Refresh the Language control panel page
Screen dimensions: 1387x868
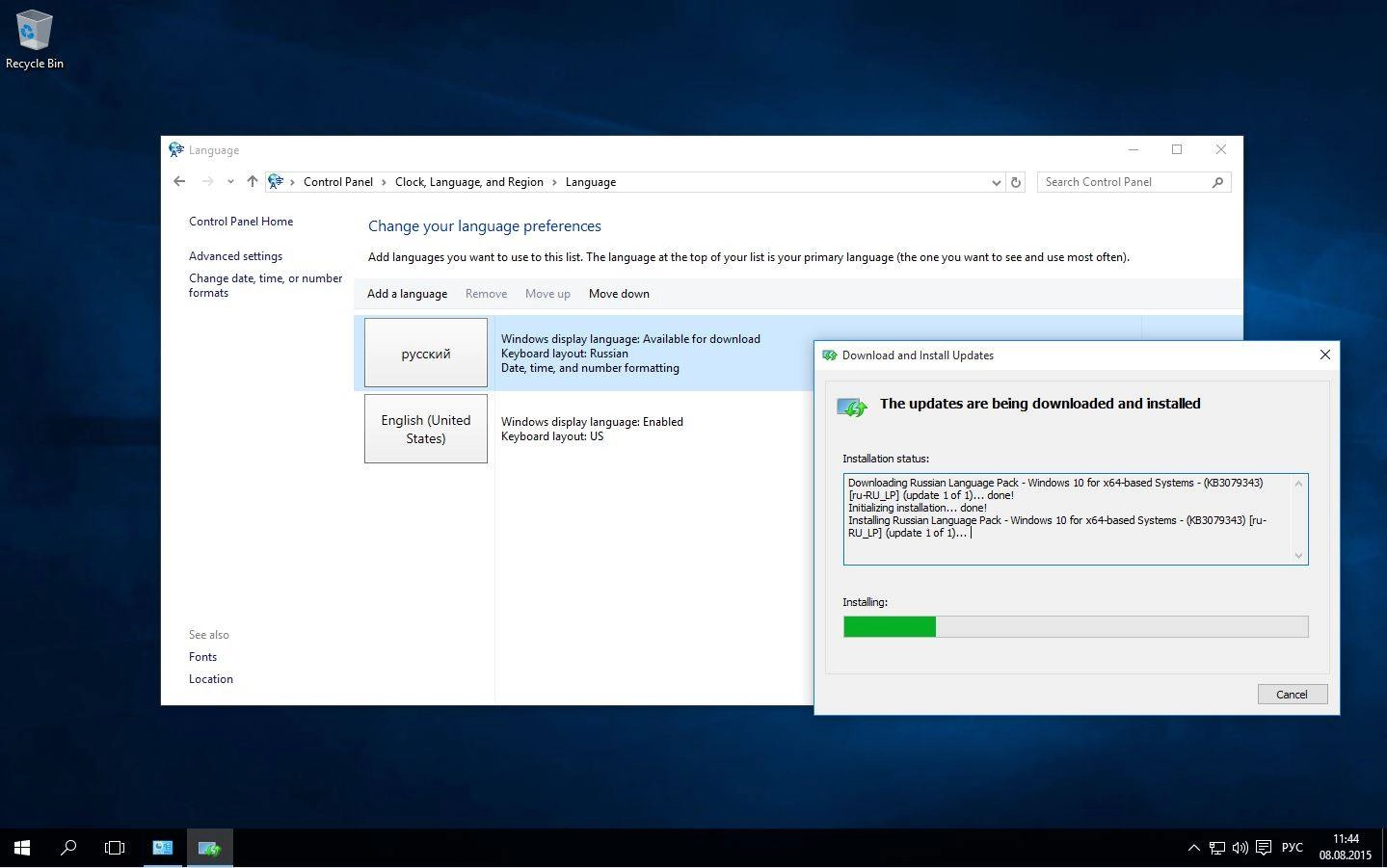click(x=1015, y=182)
